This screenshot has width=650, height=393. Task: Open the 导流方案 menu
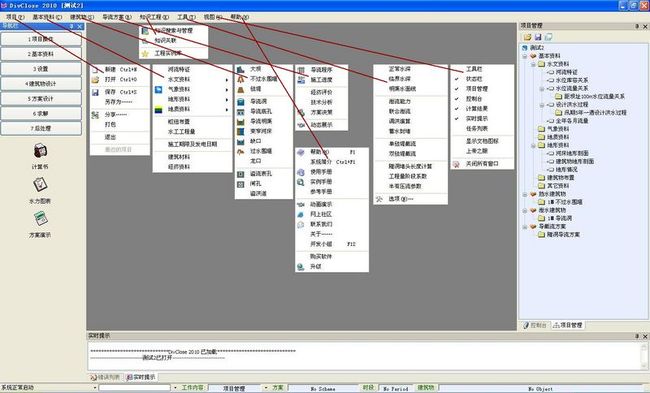(116, 17)
